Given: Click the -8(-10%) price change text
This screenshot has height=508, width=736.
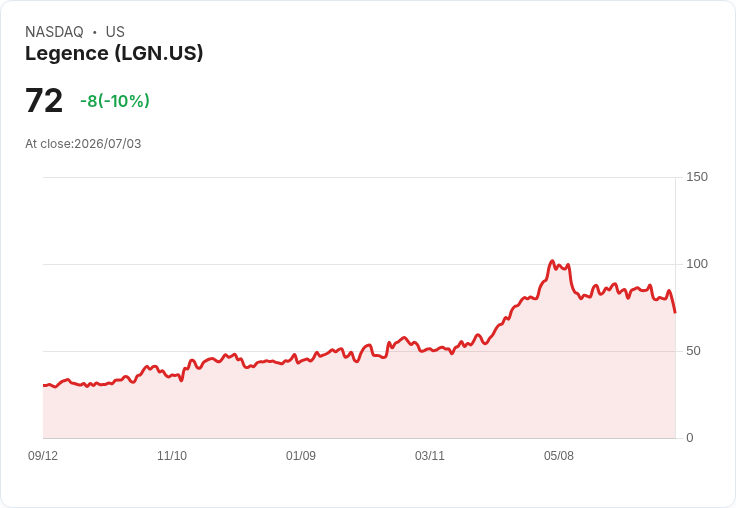Looking at the screenshot, I should pos(115,100).
